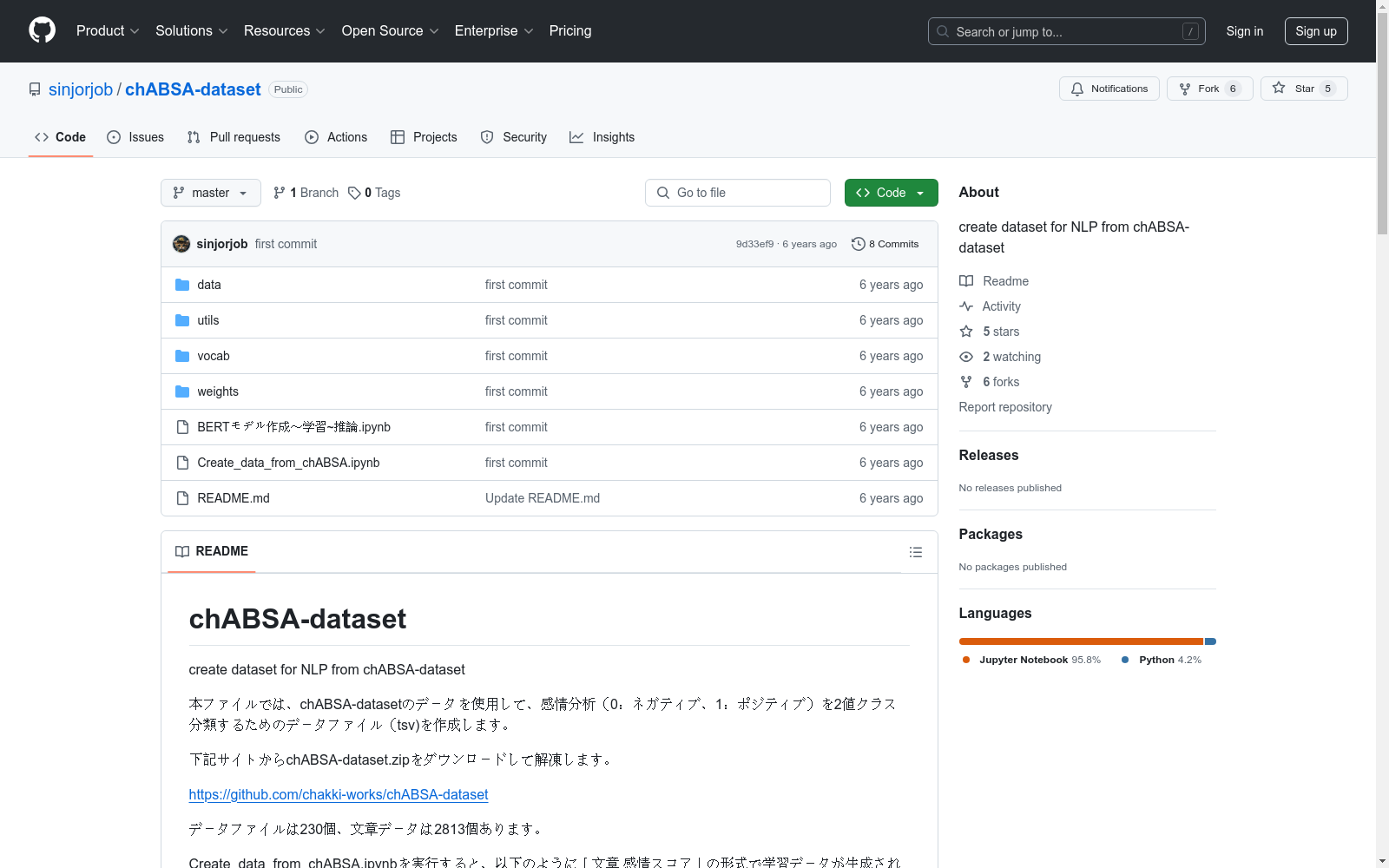
Task: Switch to the Pull requests tab
Action: [x=234, y=137]
